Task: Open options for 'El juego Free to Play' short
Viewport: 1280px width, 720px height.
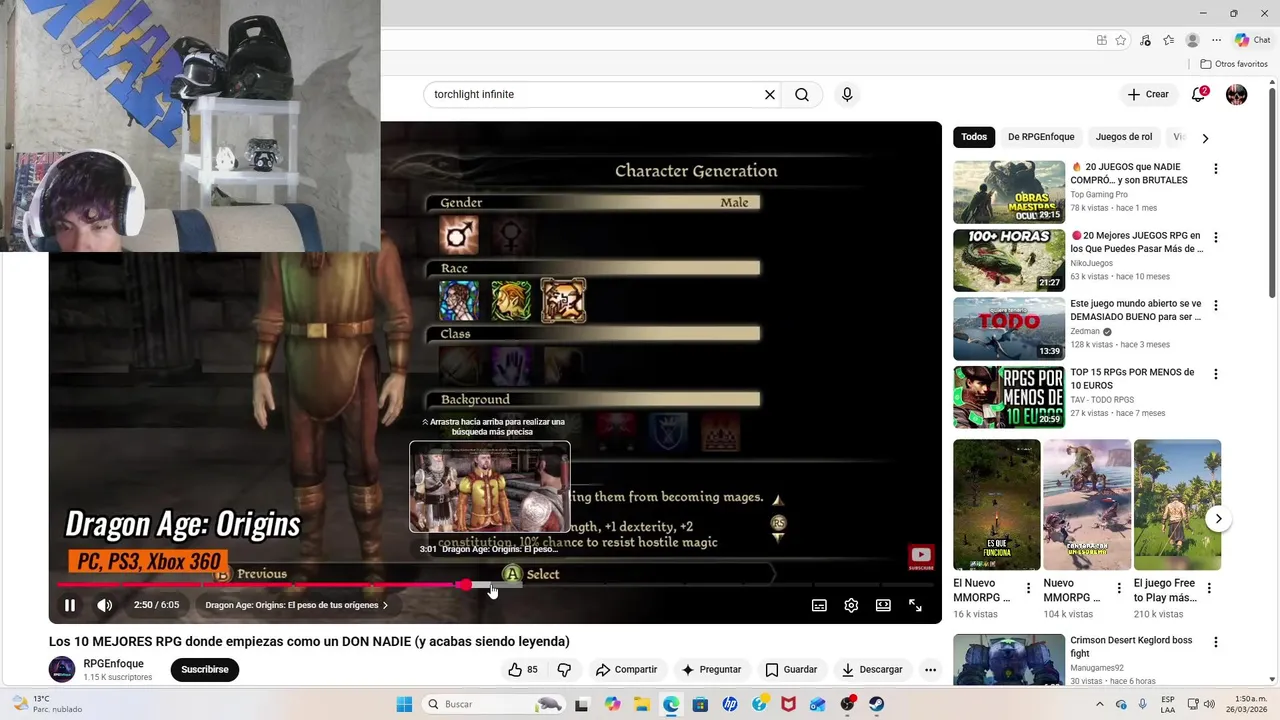Action: point(1209,588)
